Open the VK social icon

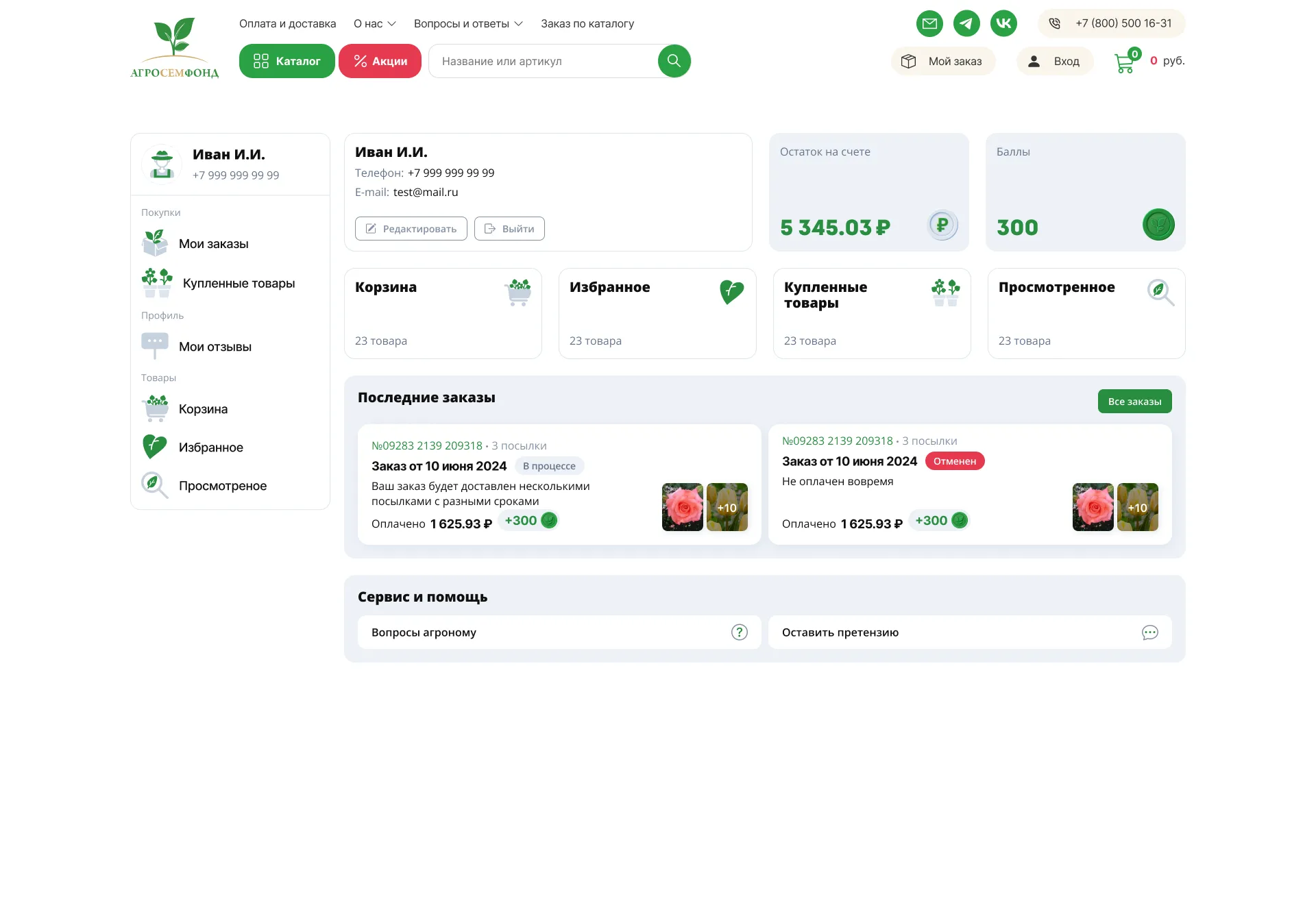pos(1003,23)
